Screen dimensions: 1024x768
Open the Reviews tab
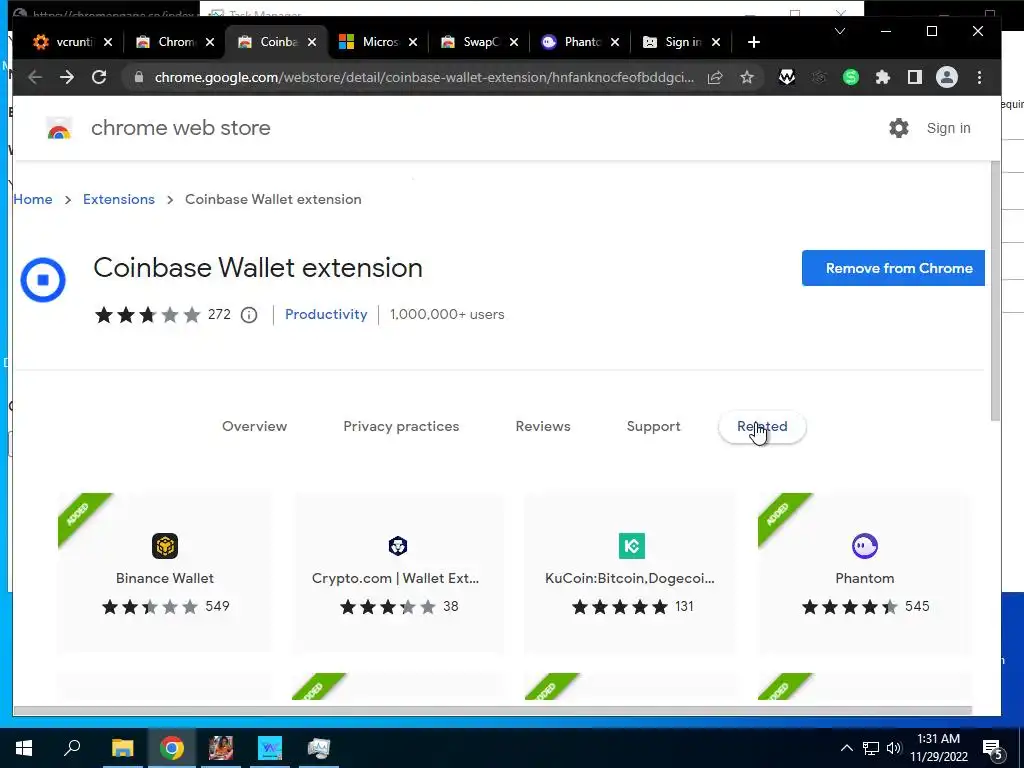click(543, 426)
